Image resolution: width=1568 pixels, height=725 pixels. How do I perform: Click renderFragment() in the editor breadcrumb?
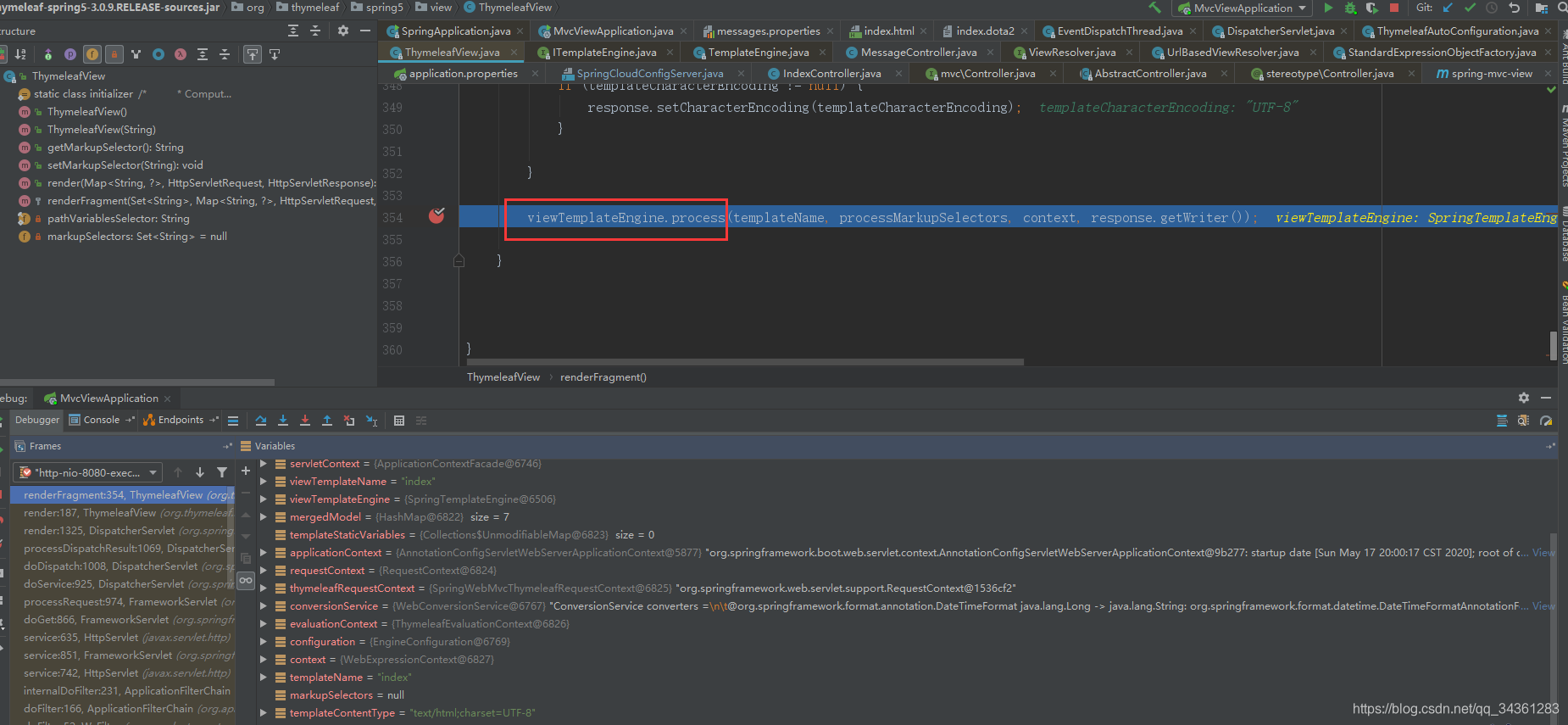(603, 377)
